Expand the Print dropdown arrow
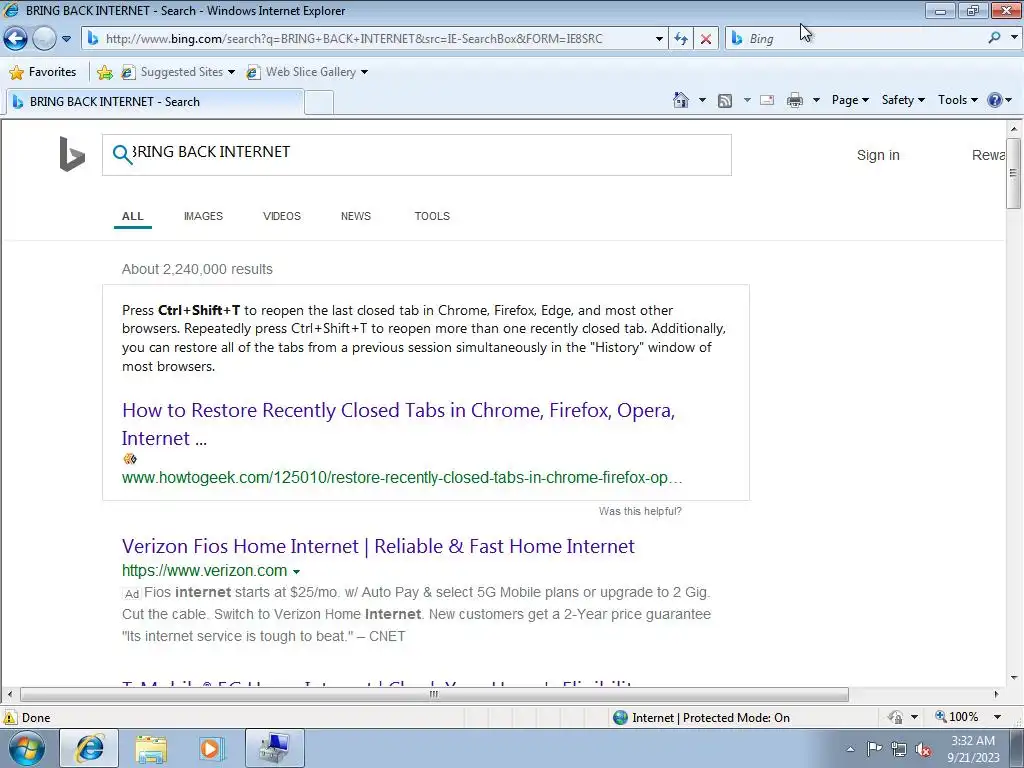Screen dimensions: 1024x768 [816, 100]
